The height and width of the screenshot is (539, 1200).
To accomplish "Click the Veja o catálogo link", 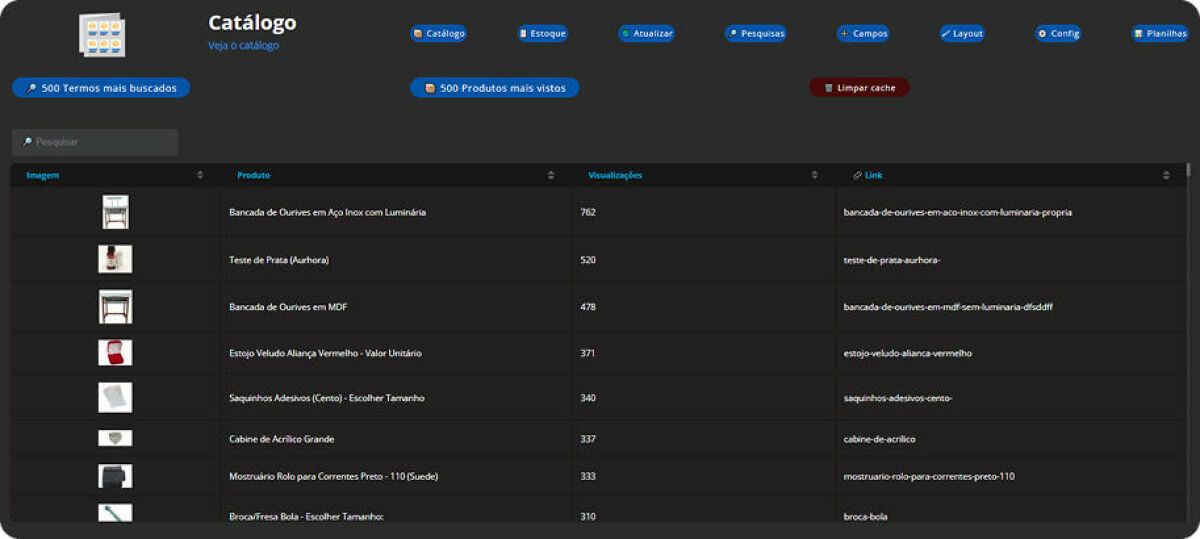I will 243,46.
